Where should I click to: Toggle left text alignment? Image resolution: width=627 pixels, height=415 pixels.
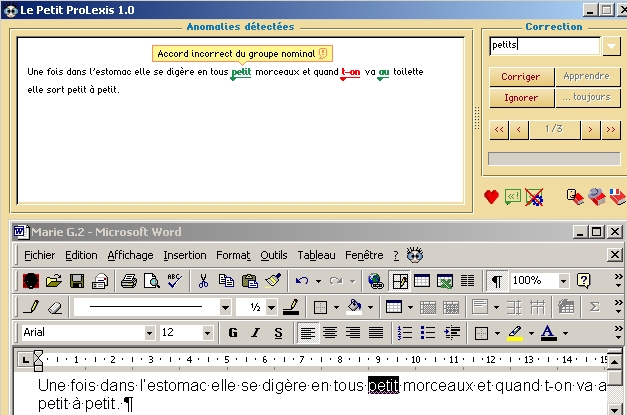(x=308, y=333)
